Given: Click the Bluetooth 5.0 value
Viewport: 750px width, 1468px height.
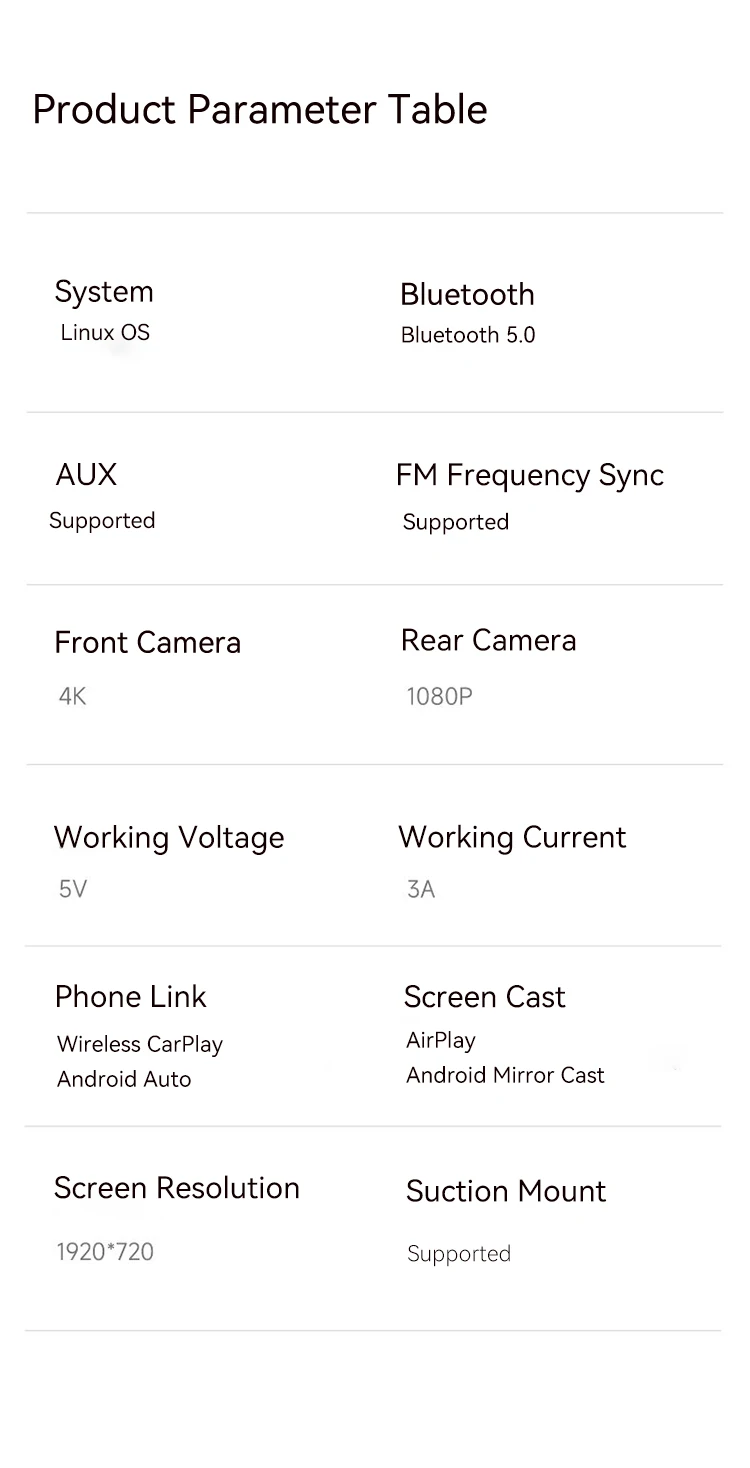Looking at the screenshot, I should coord(468,335).
